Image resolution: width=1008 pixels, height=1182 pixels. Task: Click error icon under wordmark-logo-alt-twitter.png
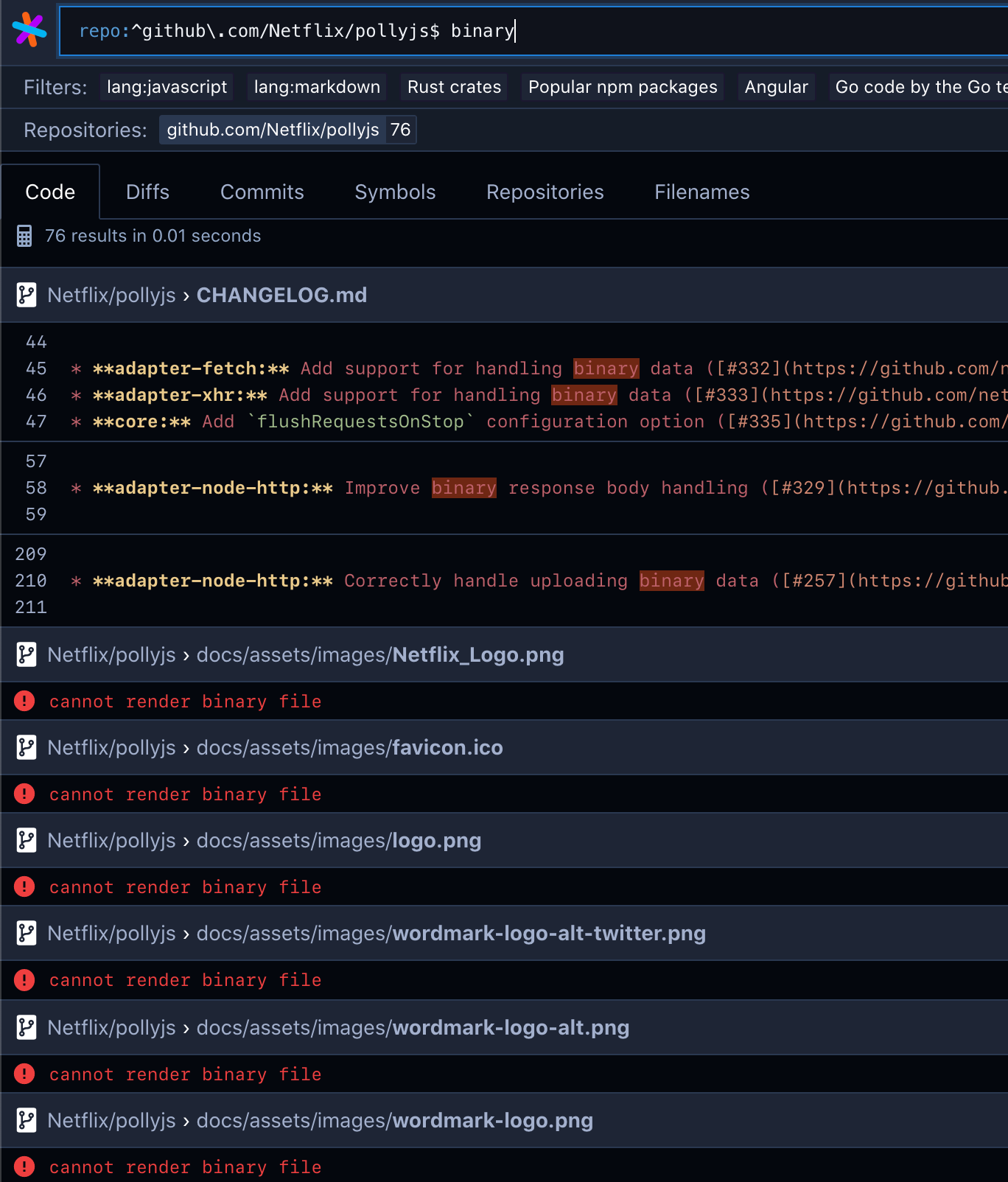point(24,979)
